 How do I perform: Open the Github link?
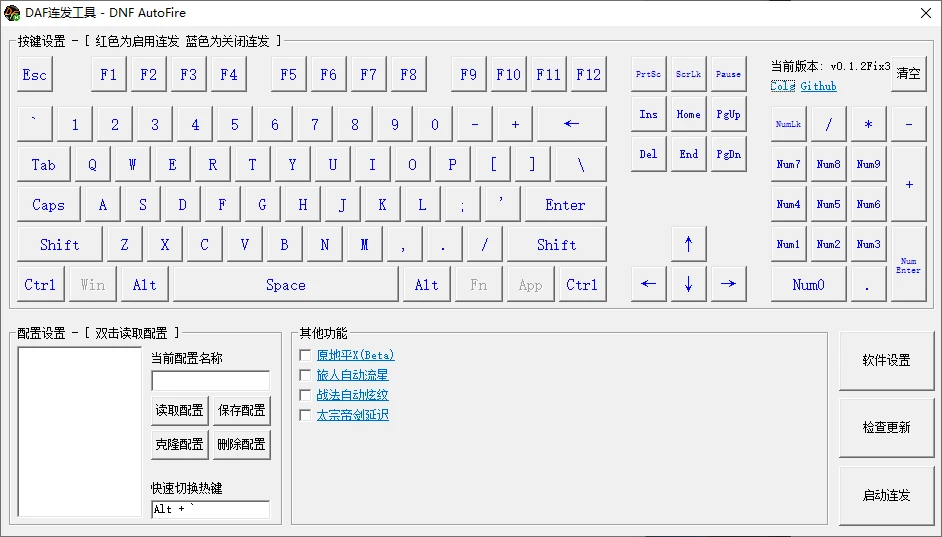(818, 86)
